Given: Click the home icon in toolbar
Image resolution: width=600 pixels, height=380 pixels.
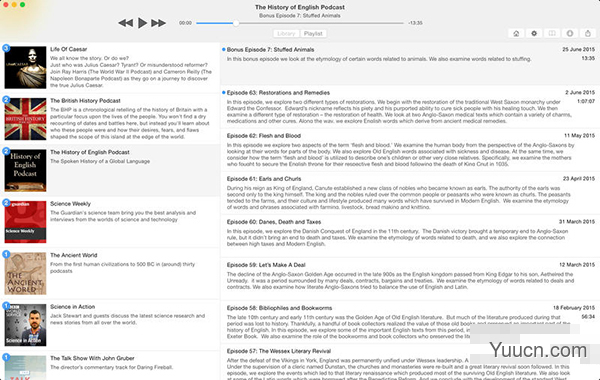Looking at the screenshot, I should pyautogui.click(x=516, y=34).
